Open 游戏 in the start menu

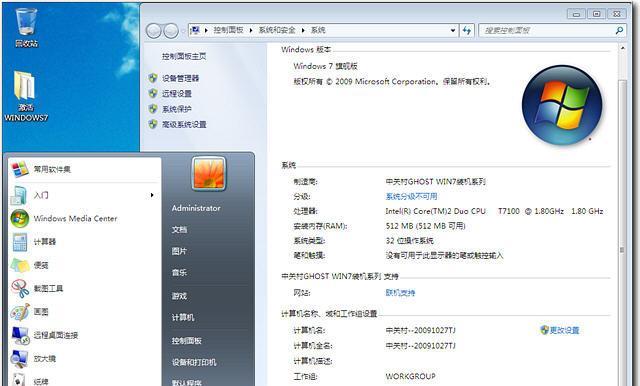(x=179, y=296)
